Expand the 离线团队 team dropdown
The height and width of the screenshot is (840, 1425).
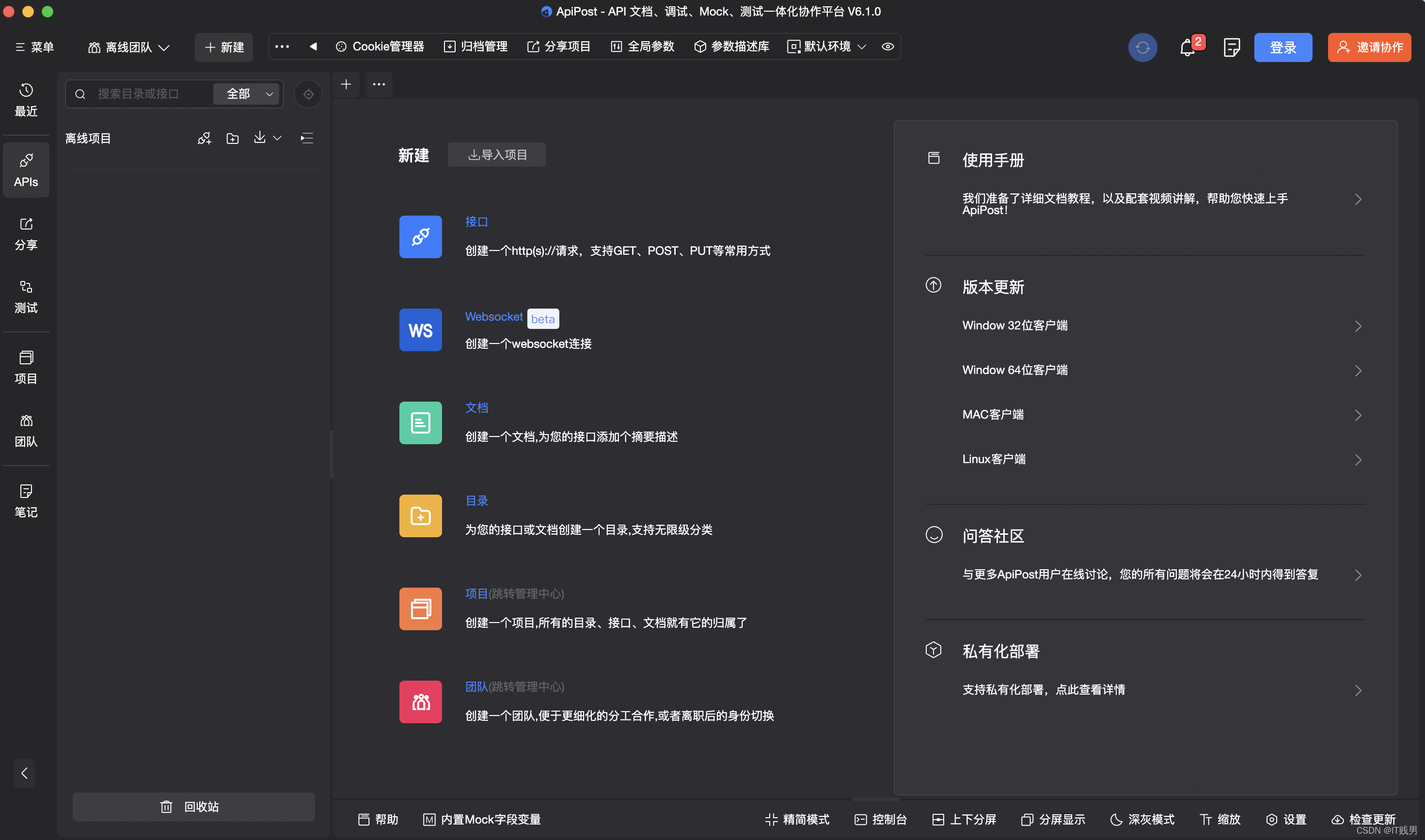(129, 47)
